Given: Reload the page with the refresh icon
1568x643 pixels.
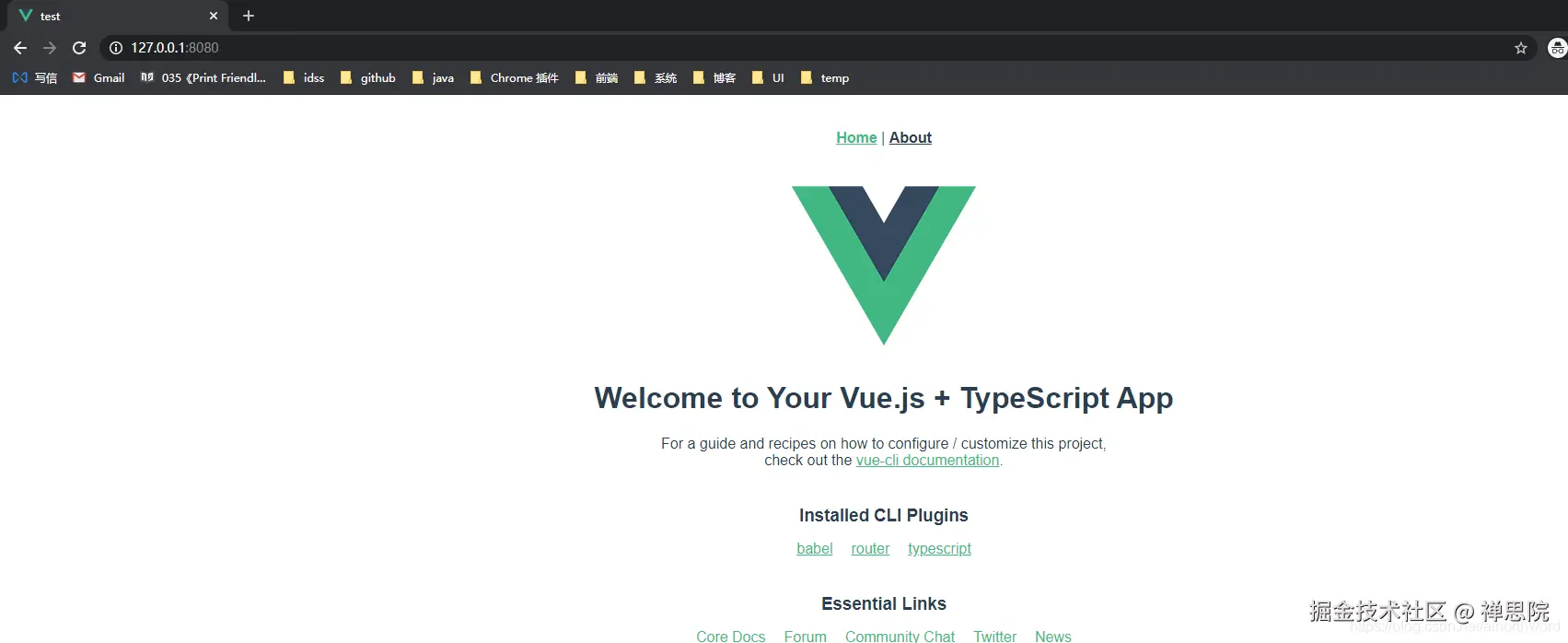Looking at the screenshot, I should (x=79, y=48).
